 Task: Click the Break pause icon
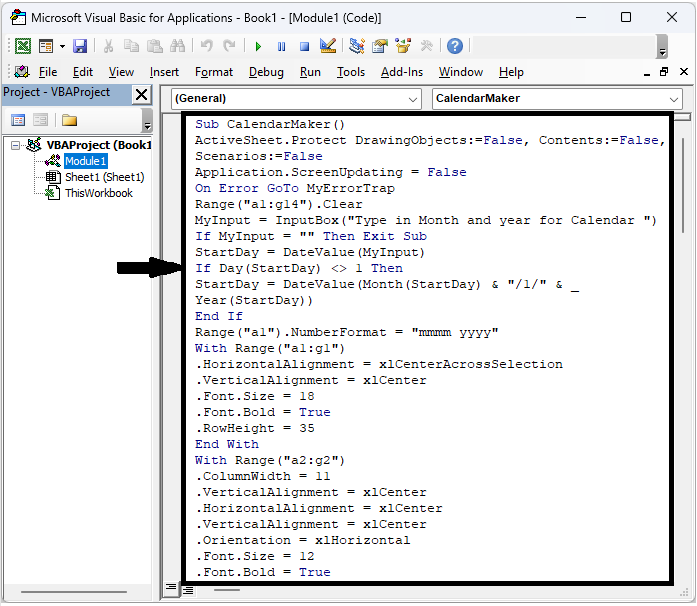click(x=281, y=46)
